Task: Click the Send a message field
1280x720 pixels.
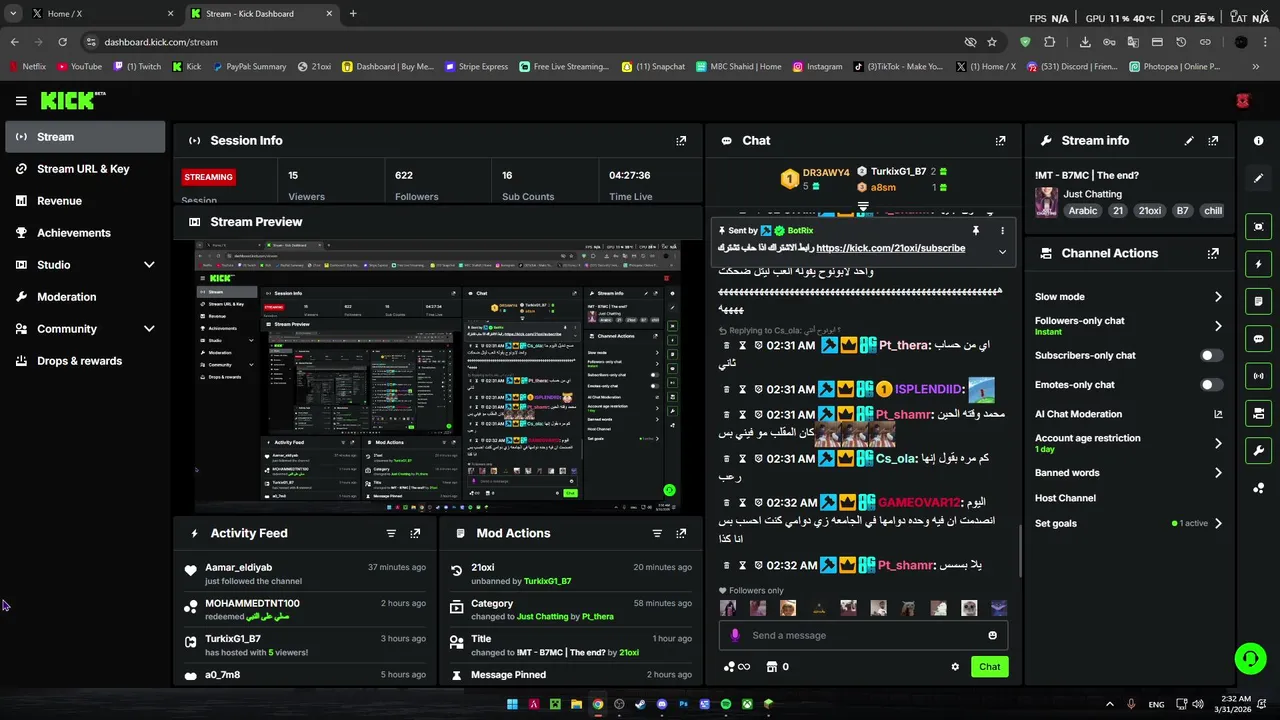Action: coord(862,635)
